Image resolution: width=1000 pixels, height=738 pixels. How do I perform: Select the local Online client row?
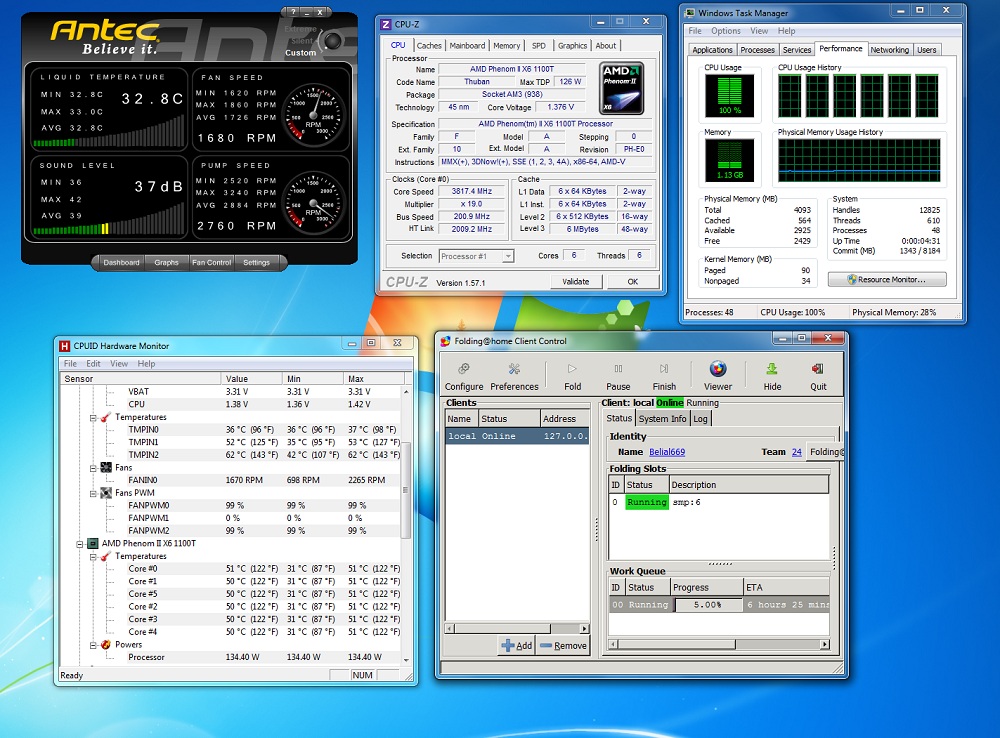tap(517, 436)
